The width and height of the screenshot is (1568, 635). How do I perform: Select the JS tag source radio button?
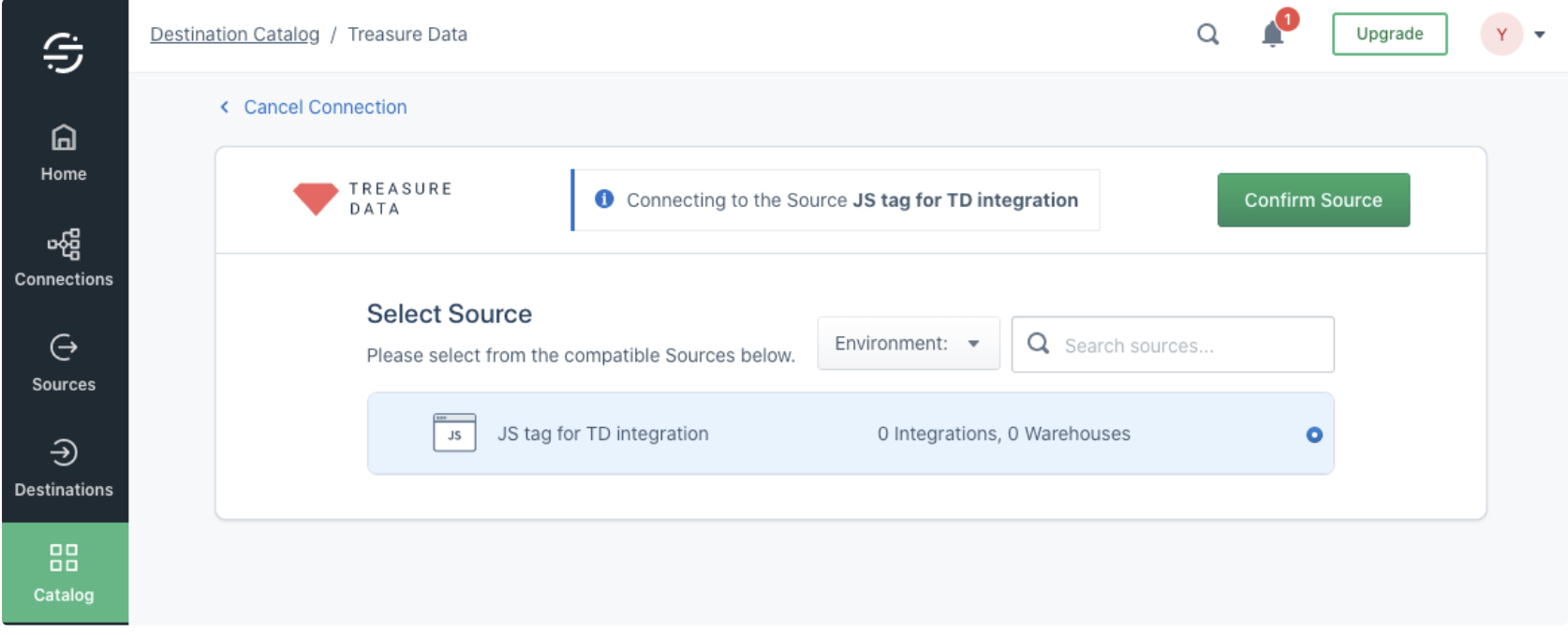1313,435
